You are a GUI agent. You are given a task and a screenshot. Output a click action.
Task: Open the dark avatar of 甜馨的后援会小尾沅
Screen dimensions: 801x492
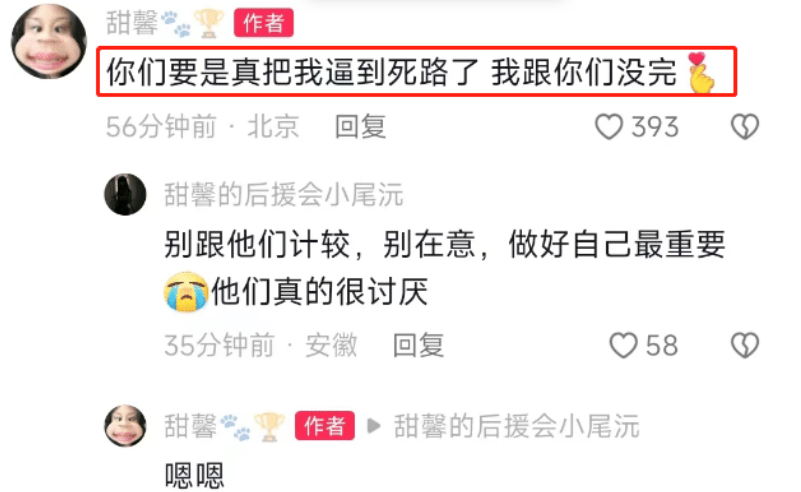[x=125, y=194]
